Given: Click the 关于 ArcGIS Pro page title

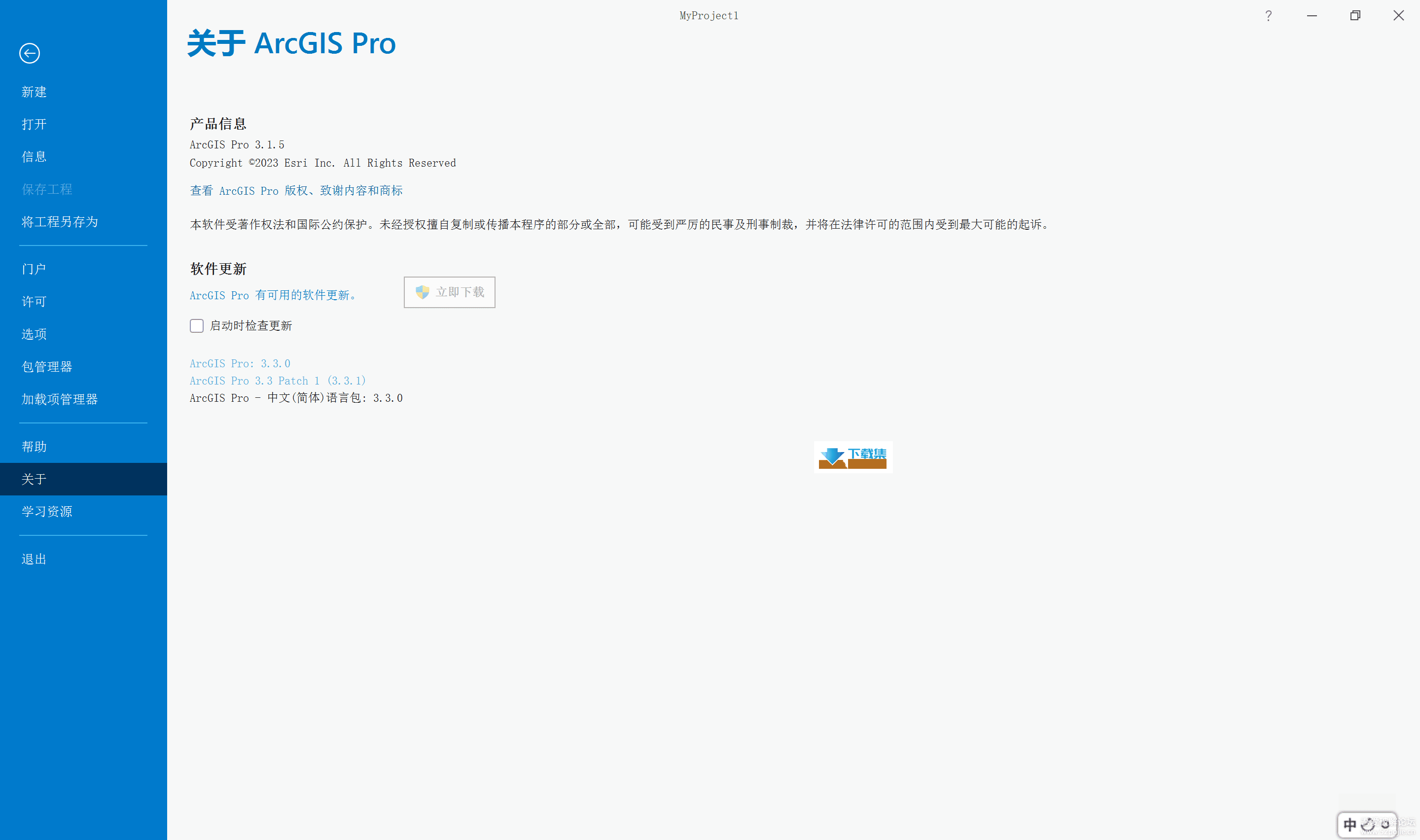Looking at the screenshot, I should (x=291, y=43).
